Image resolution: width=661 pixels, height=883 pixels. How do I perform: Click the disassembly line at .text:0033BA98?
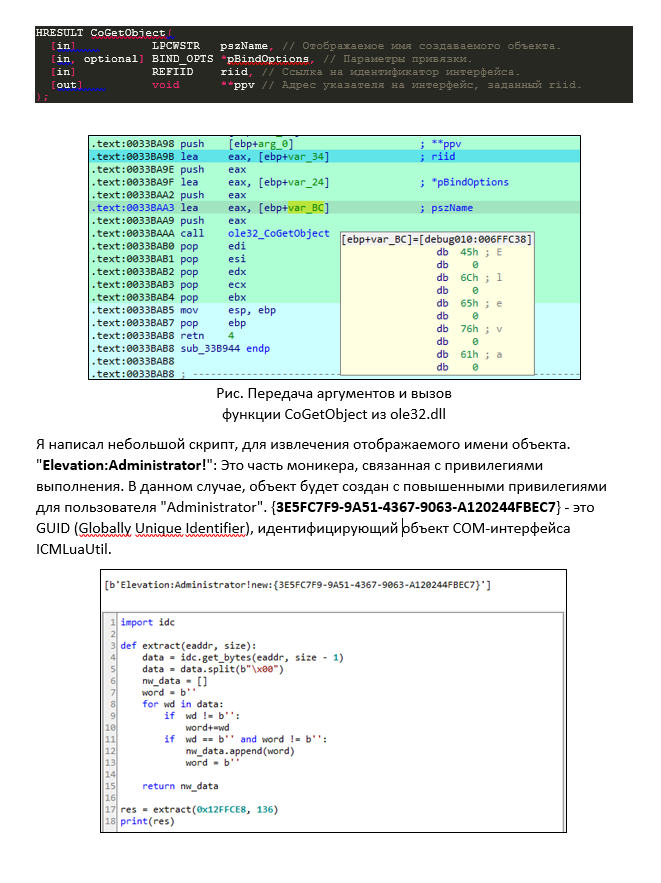coord(276,144)
